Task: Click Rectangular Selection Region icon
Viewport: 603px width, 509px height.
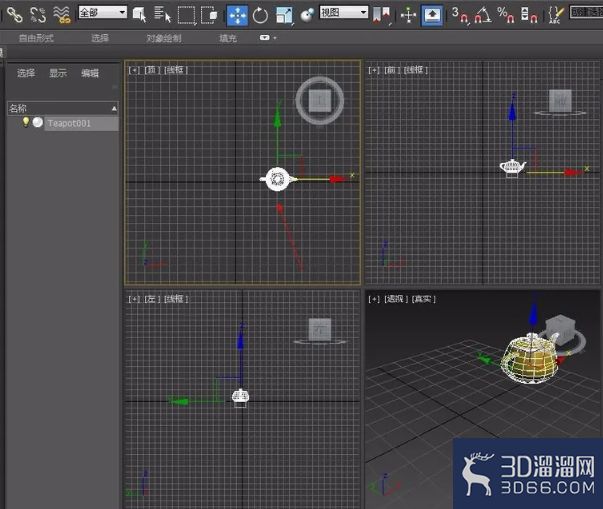Action: point(187,15)
